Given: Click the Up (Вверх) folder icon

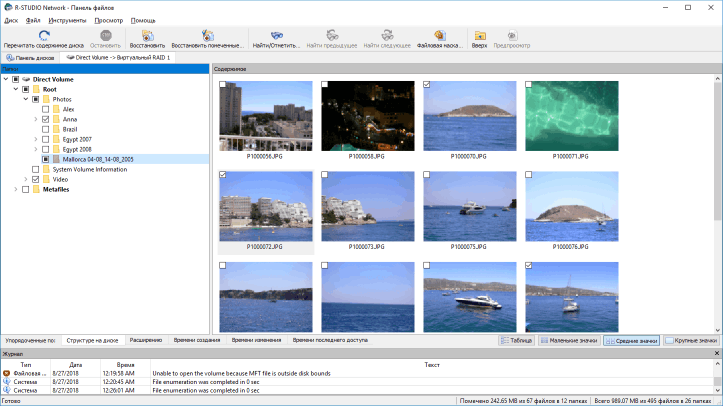Looking at the screenshot, I should click(x=480, y=35).
